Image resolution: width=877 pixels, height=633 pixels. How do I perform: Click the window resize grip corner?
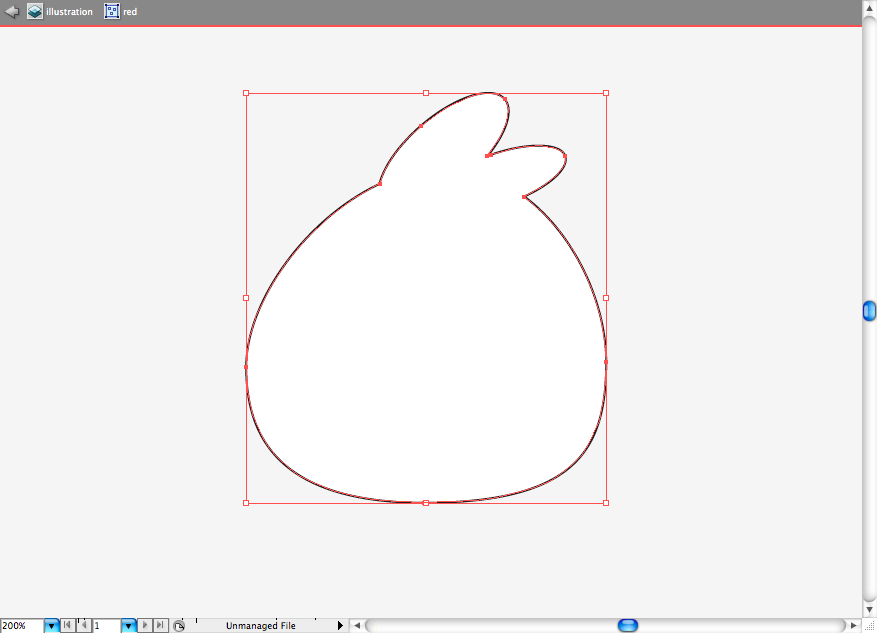(869, 626)
